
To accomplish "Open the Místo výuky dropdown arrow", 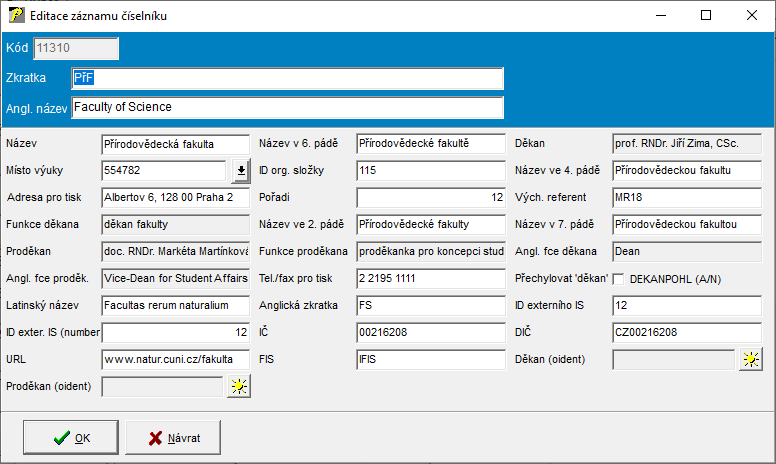I will point(240,171).
